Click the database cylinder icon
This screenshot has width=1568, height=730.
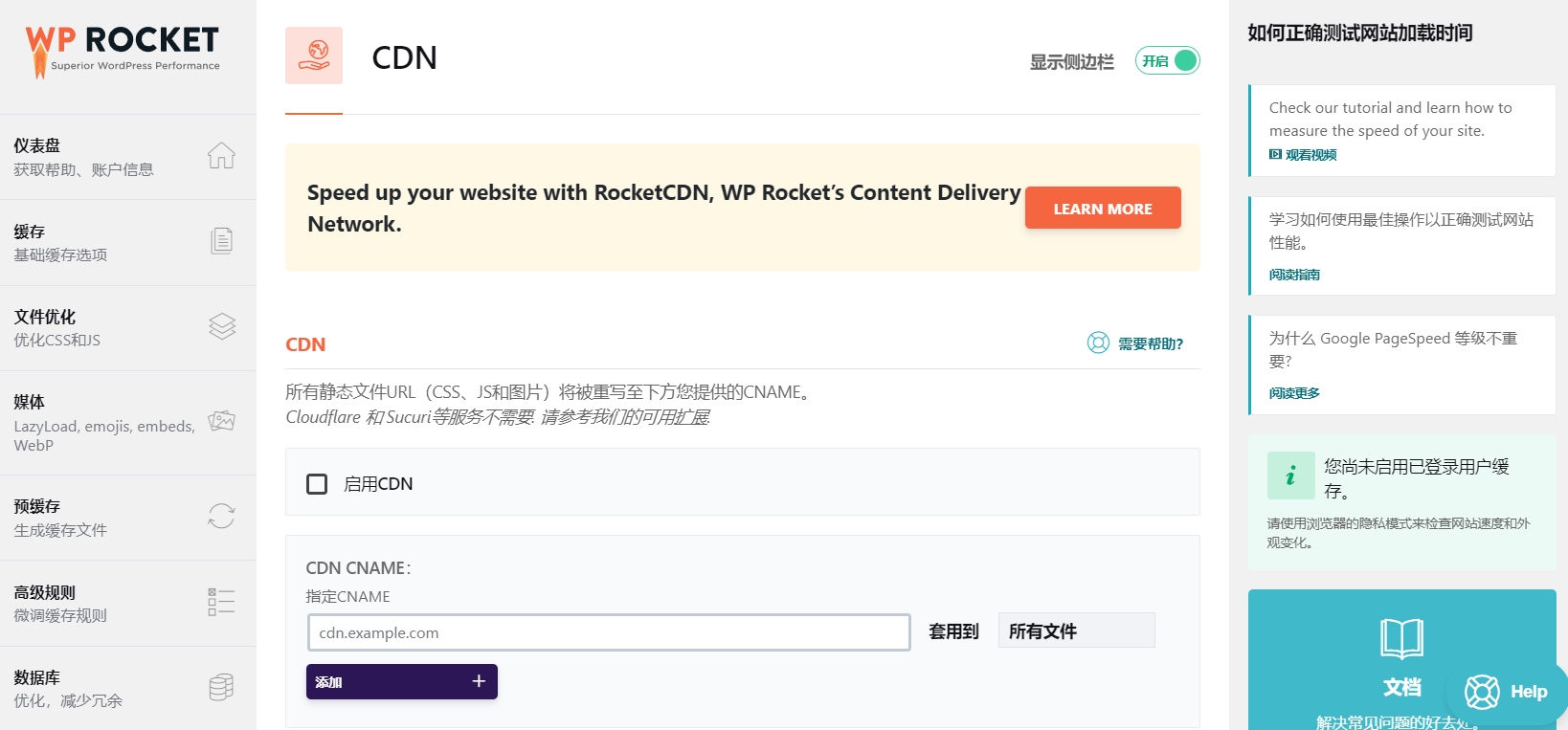221,687
